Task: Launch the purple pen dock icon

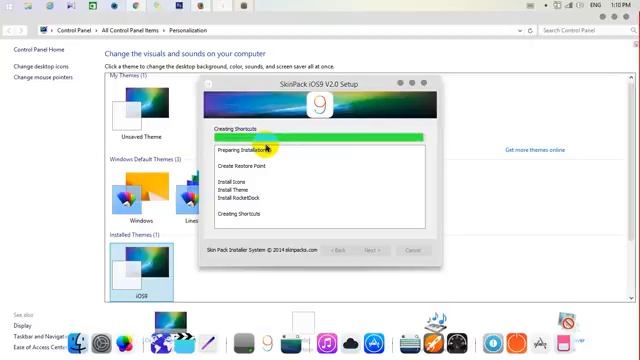Action: click(208, 343)
